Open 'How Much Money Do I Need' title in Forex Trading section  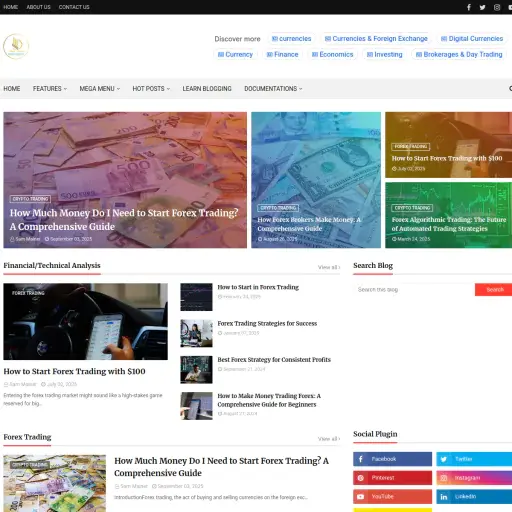click(221, 467)
